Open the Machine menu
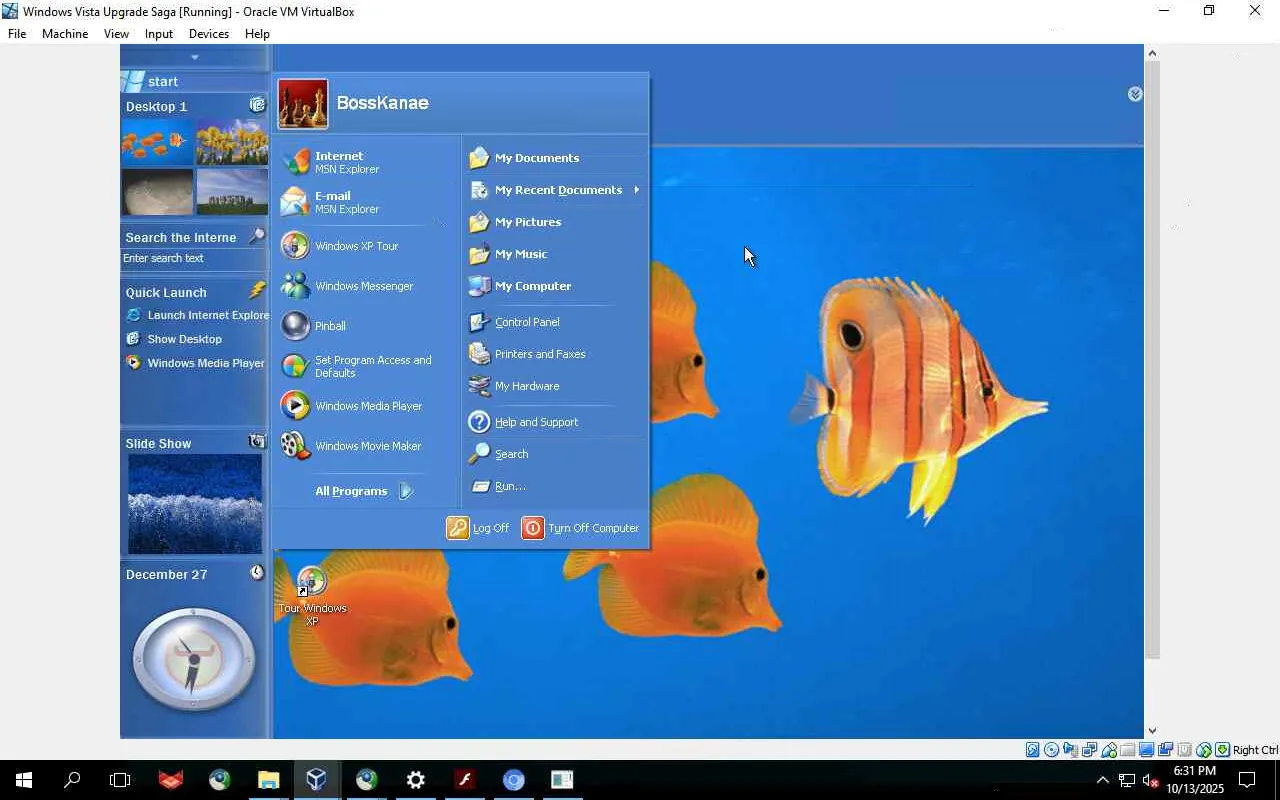The width and height of the screenshot is (1280, 800). pos(65,33)
